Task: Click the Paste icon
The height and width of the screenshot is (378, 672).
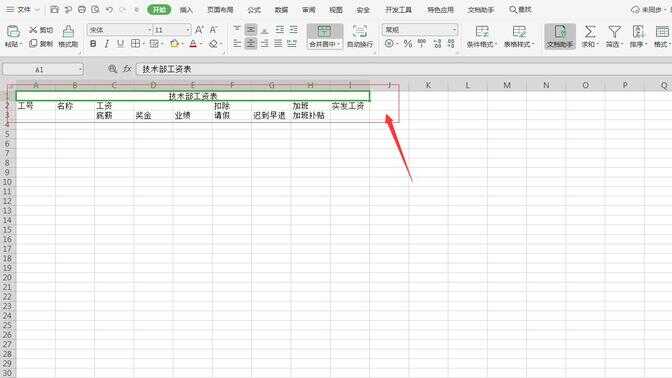Action: tap(13, 31)
